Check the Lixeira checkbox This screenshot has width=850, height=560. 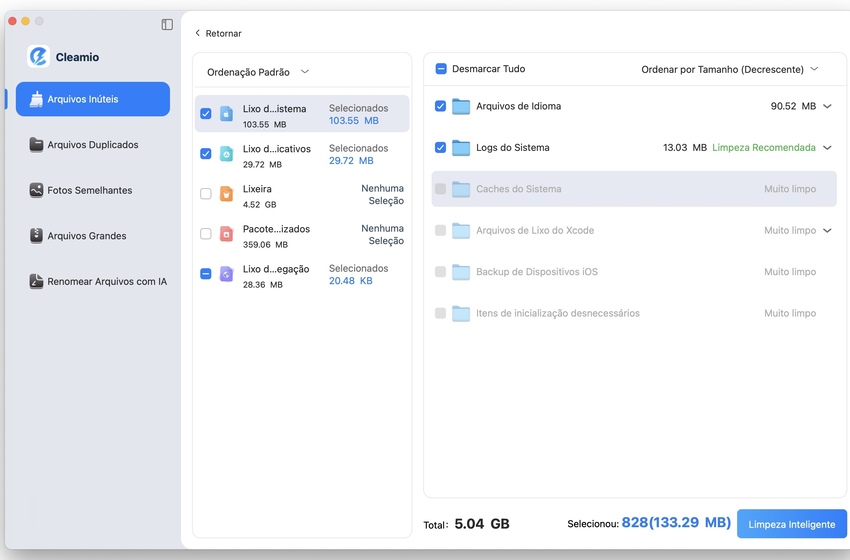coord(205,194)
